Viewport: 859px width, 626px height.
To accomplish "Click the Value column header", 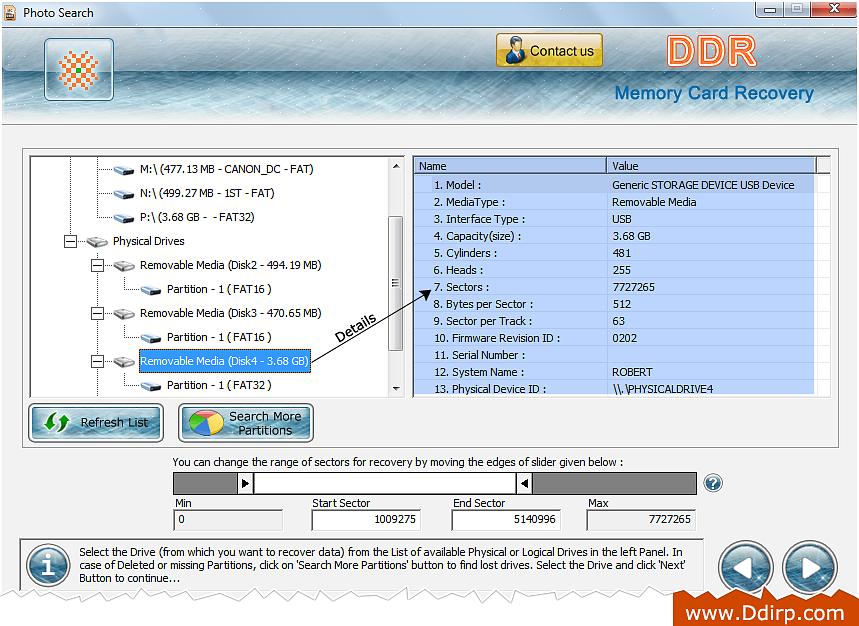I will 712,166.
